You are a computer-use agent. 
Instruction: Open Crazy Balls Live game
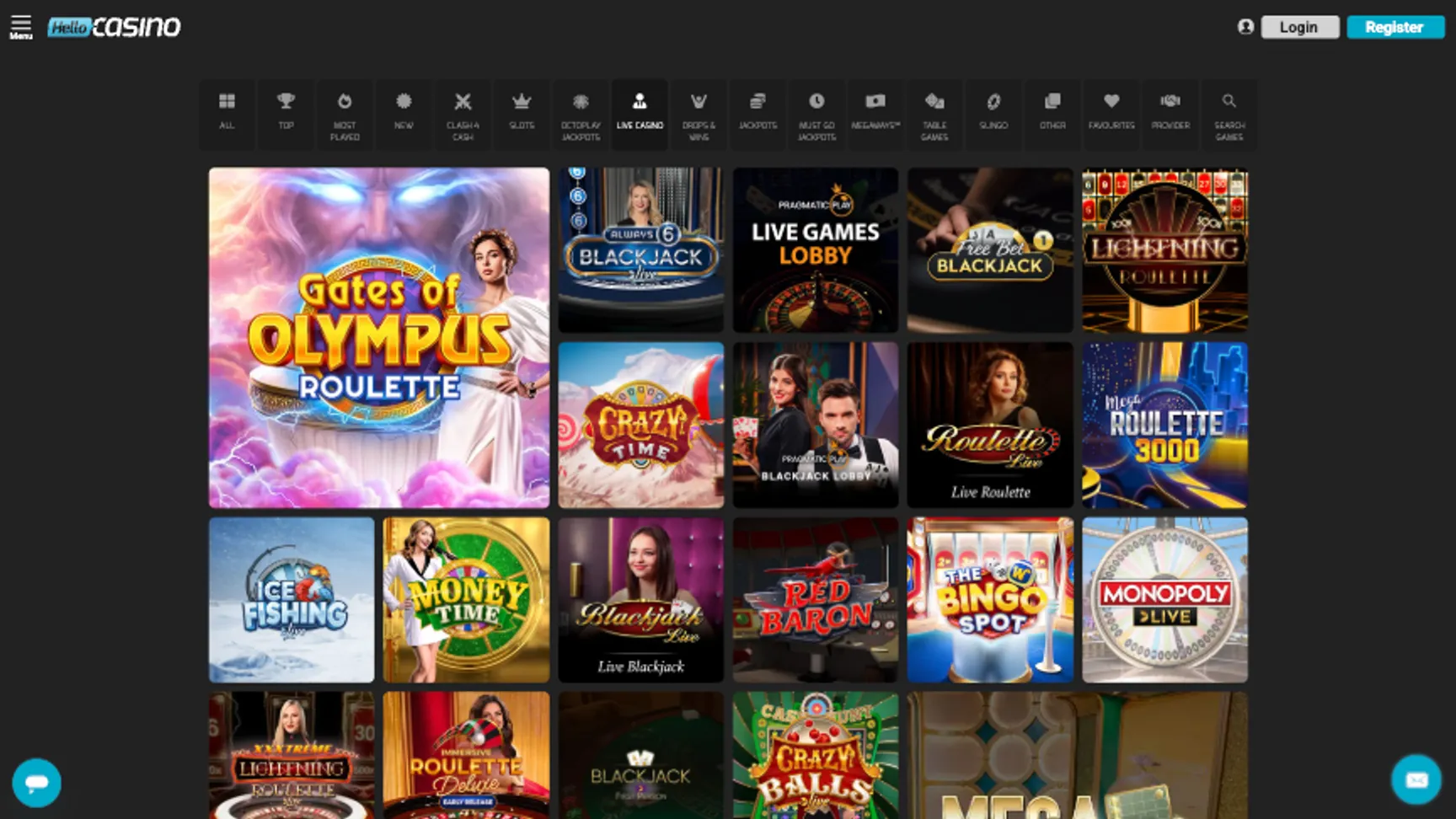(x=816, y=756)
